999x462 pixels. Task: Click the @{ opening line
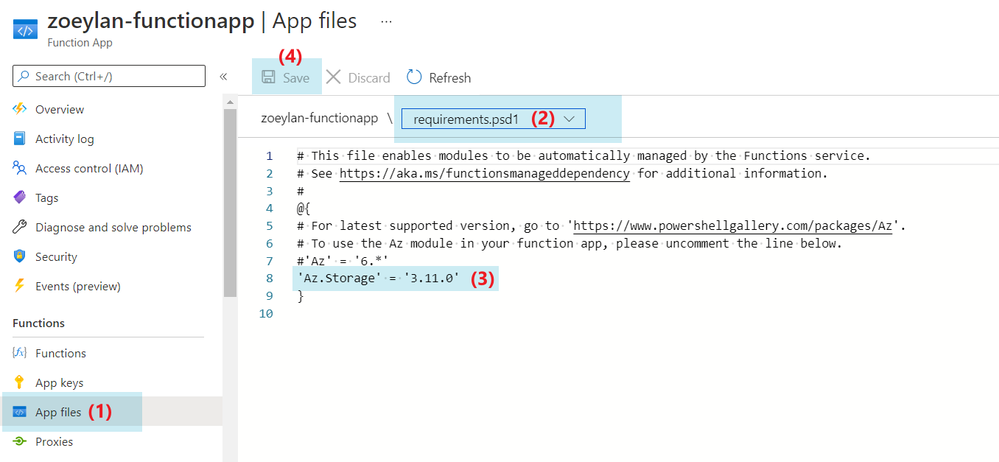[303, 208]
